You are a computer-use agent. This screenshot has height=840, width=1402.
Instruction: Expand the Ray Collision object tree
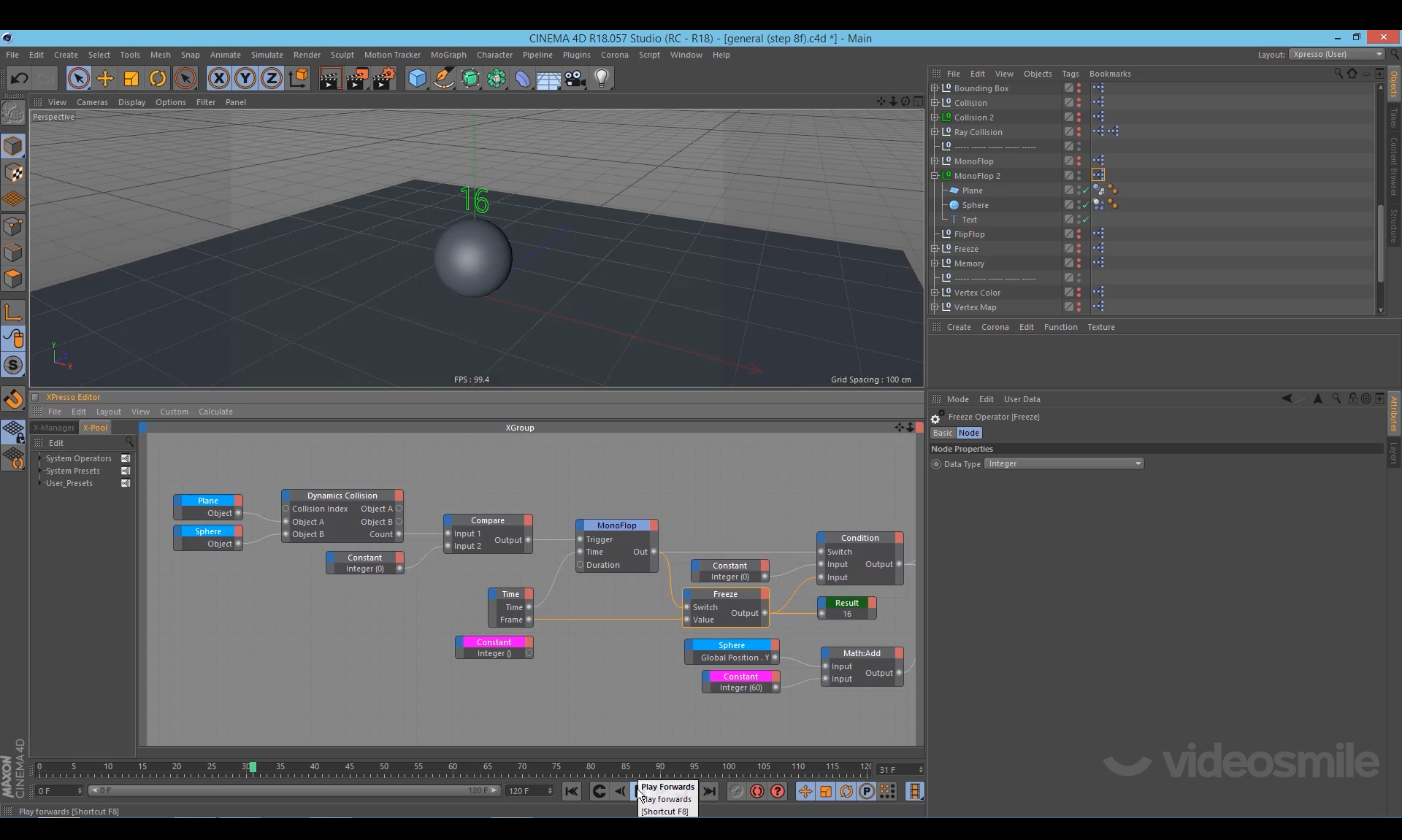click(935, 132)
